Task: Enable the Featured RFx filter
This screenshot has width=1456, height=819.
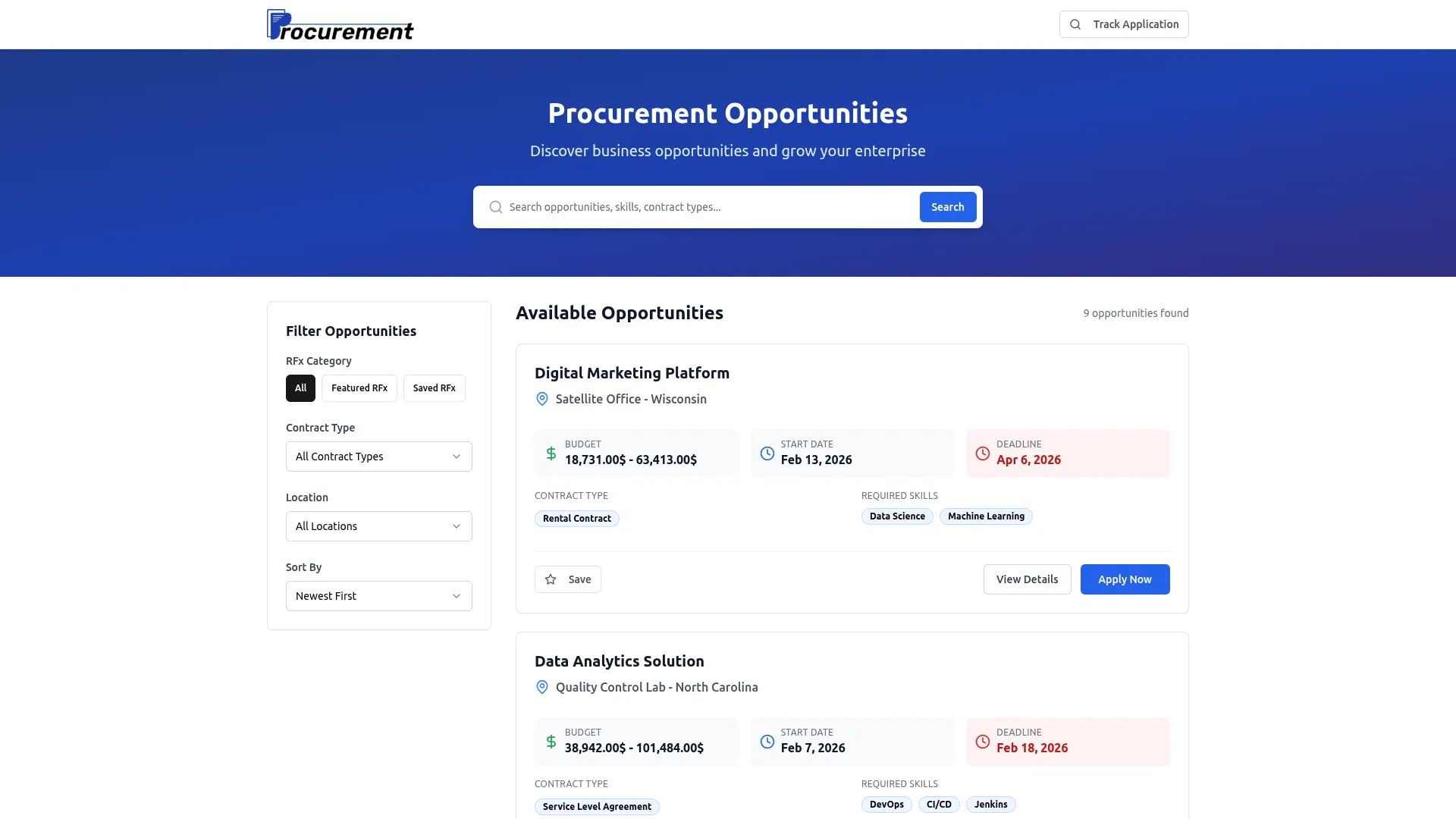Action: coord(359,388)
